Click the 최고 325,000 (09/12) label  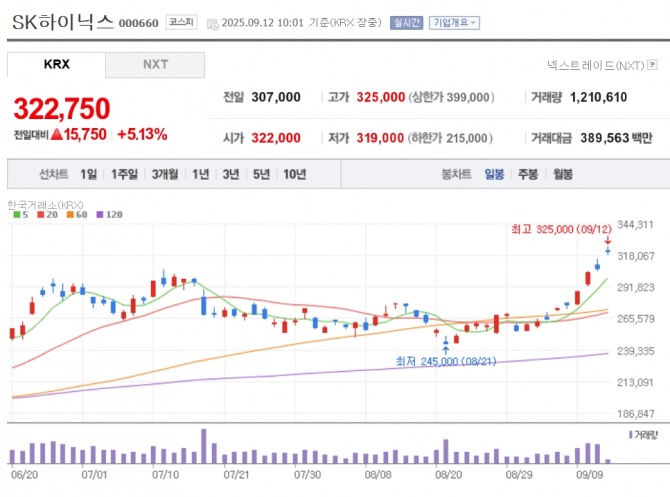(x=561, y=229)
